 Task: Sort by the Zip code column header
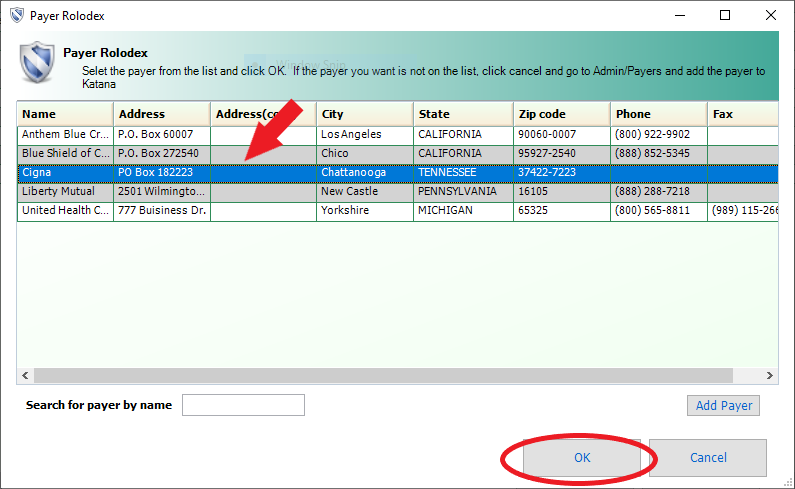[562, 114]
